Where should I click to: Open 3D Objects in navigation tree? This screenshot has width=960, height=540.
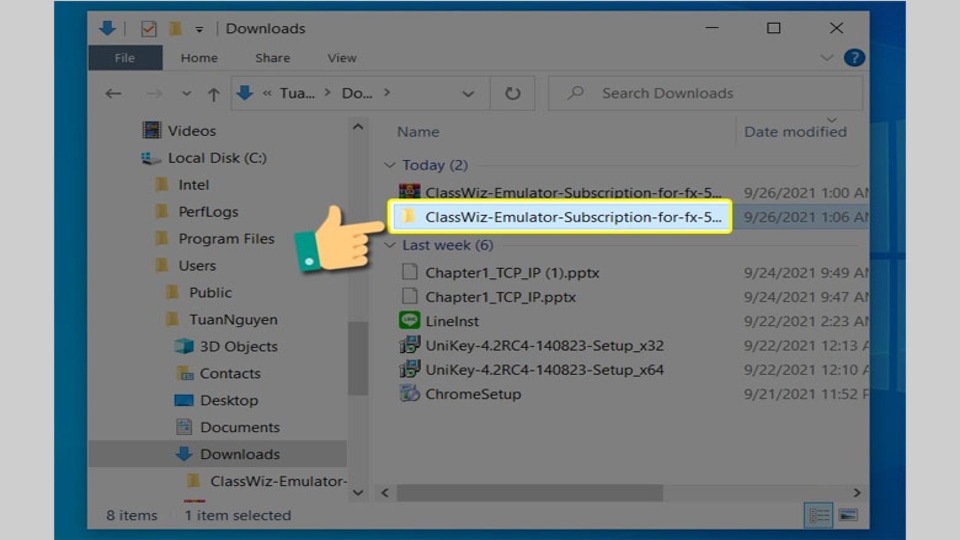click(x=239, y=347)
